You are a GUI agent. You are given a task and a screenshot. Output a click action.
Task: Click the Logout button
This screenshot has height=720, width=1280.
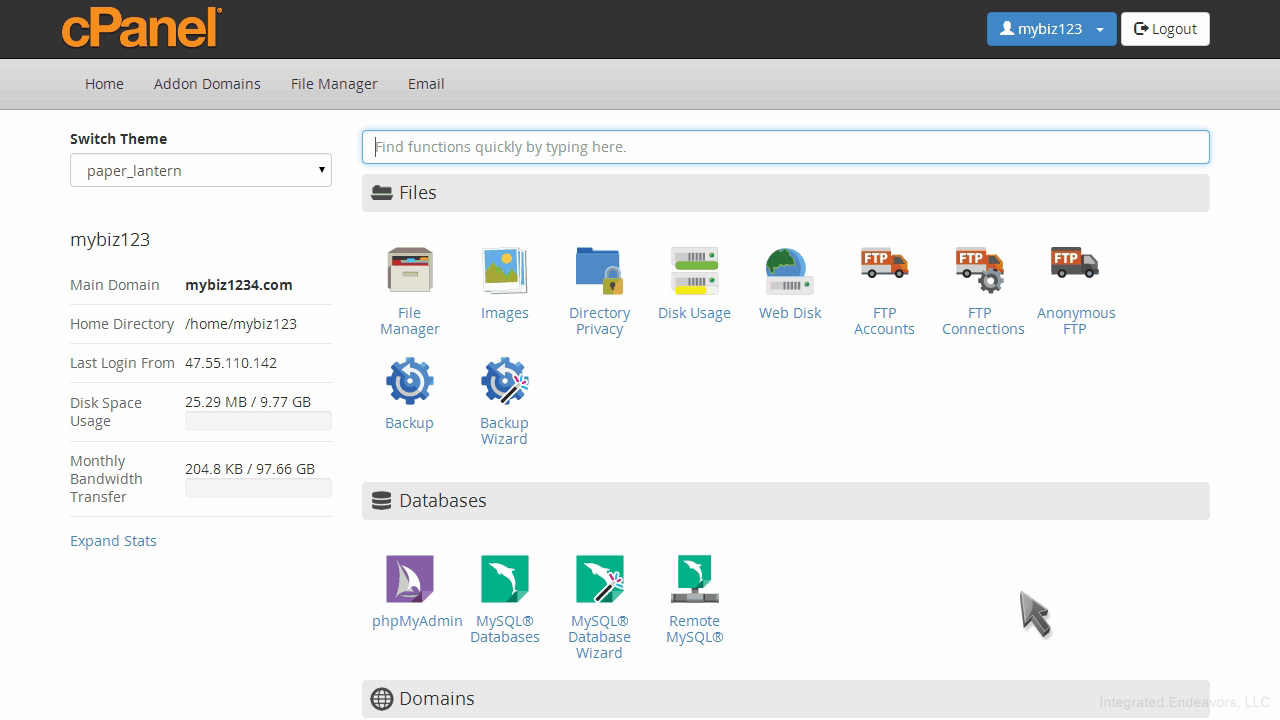point(1165,29)
